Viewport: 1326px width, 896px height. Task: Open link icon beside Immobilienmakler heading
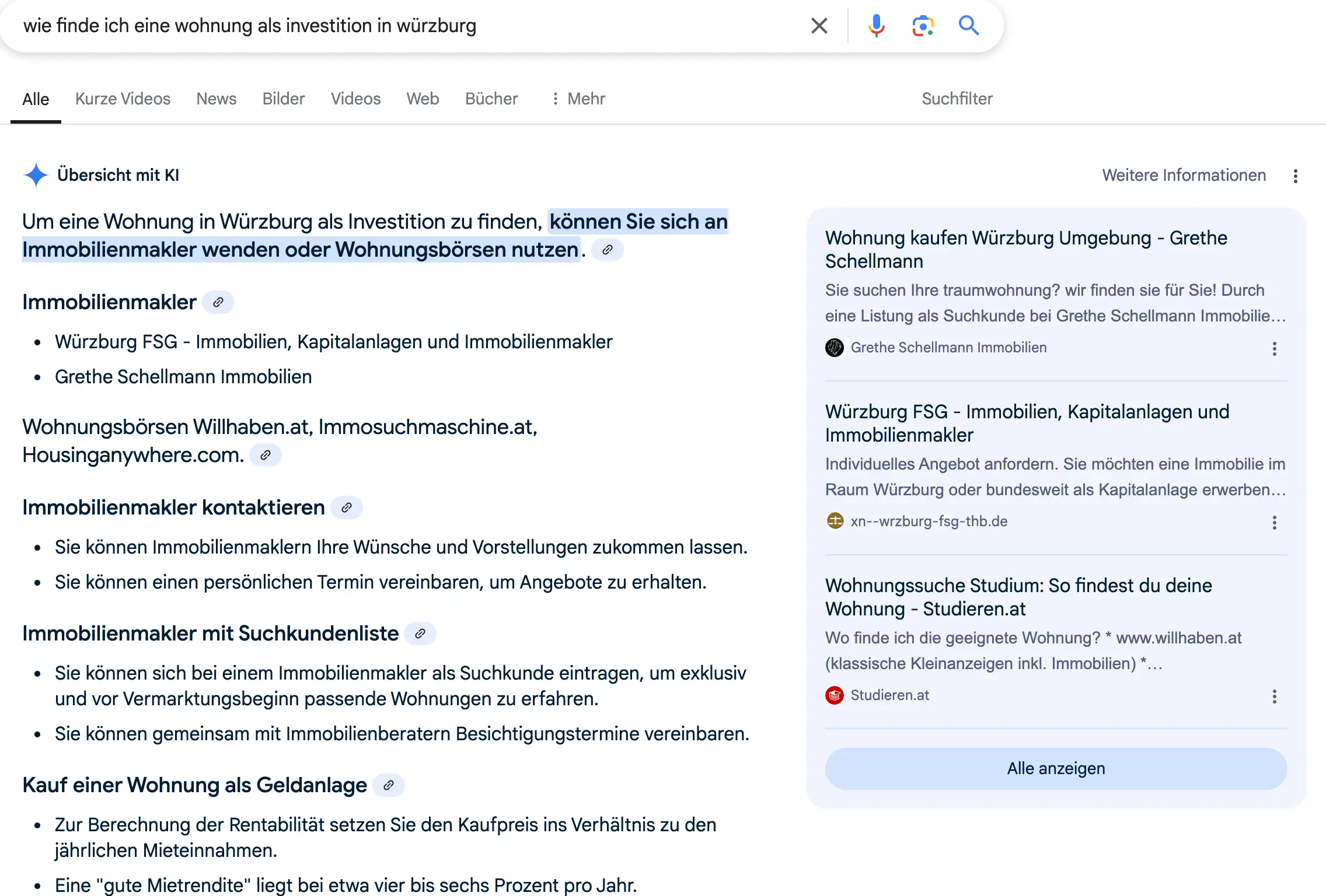[x=218, y=302]
